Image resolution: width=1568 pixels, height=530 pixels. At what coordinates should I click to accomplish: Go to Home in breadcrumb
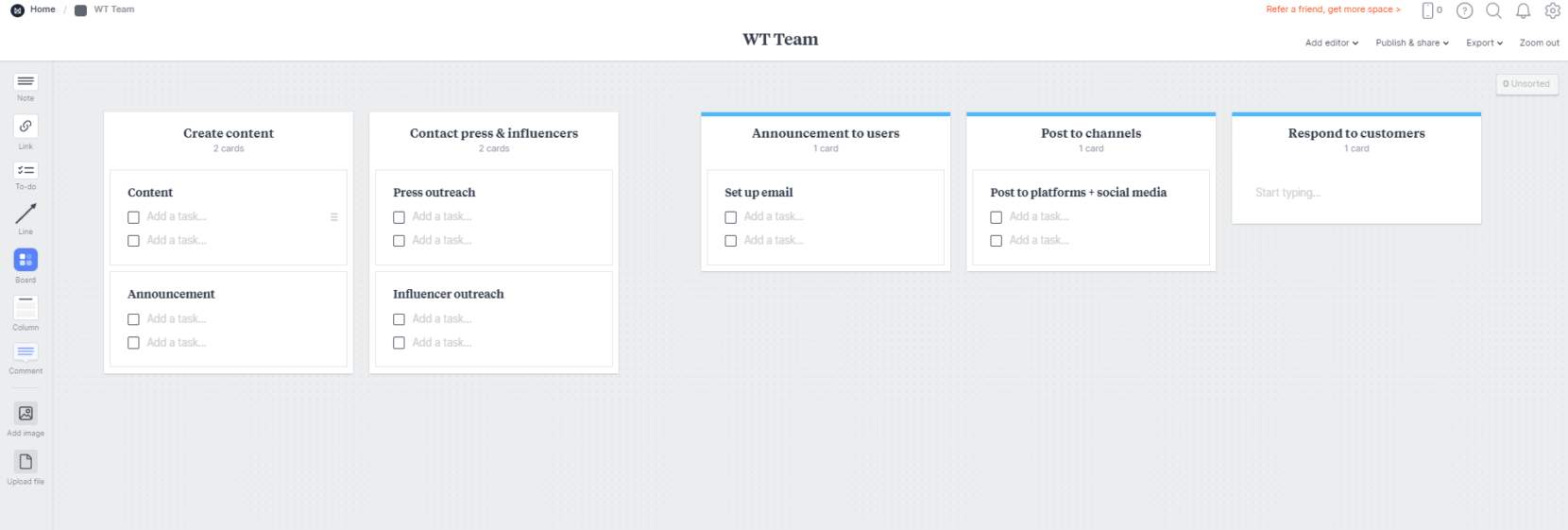[43, 9]
